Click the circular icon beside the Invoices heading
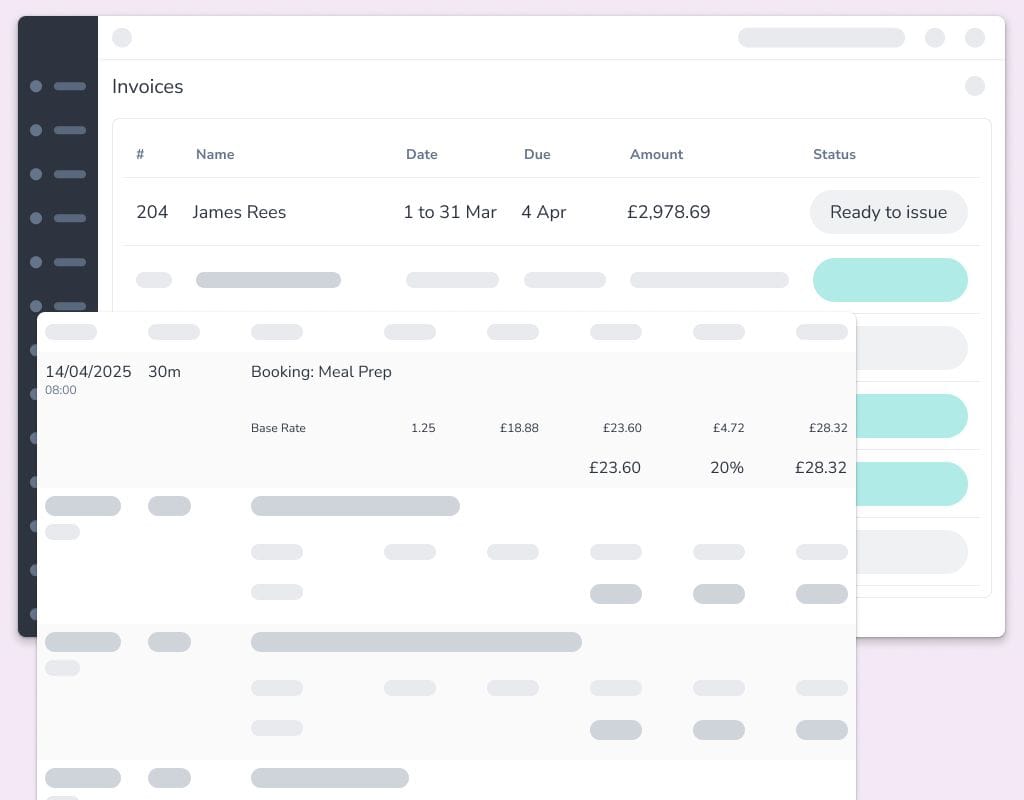 (x=975, y=86)
